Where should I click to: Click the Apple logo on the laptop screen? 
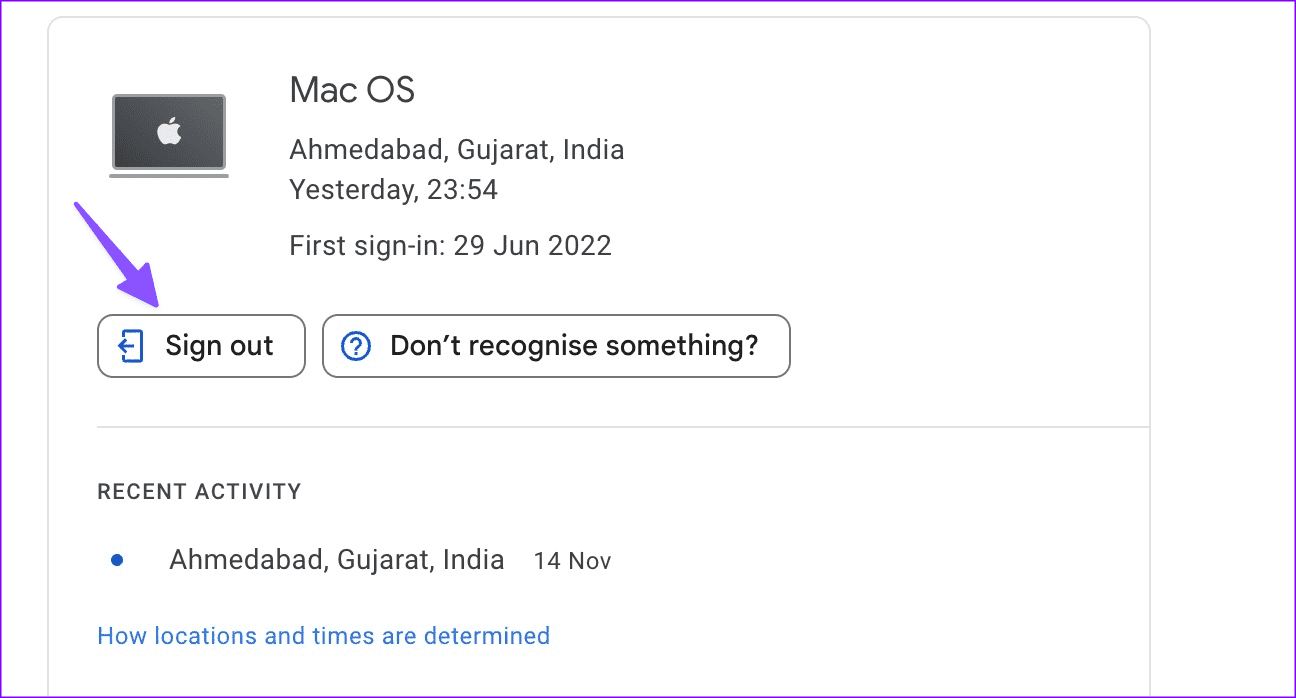coord(169,131)
